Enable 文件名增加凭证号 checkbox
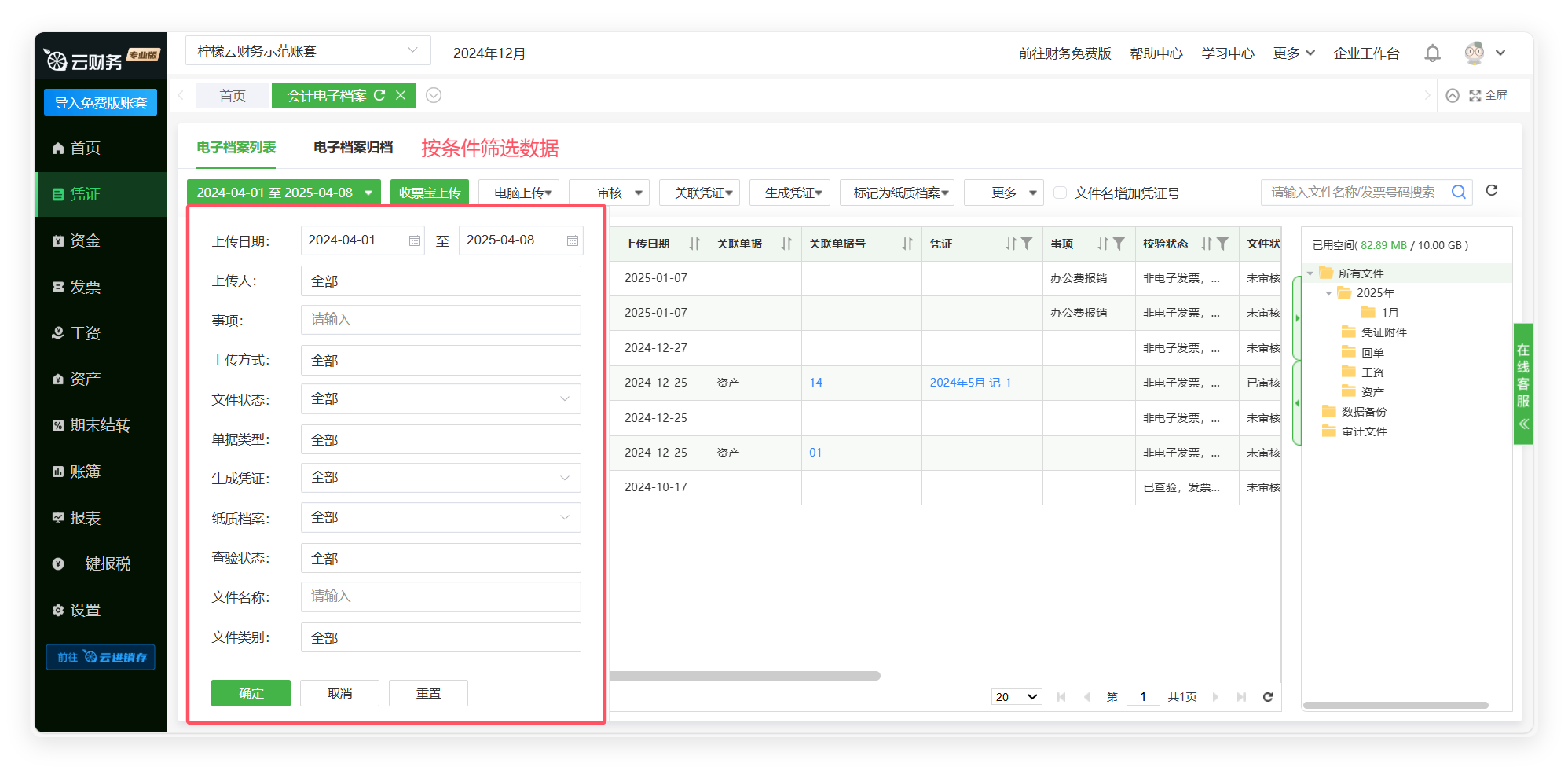The image size is (1568, 767). click(1060, 193)
